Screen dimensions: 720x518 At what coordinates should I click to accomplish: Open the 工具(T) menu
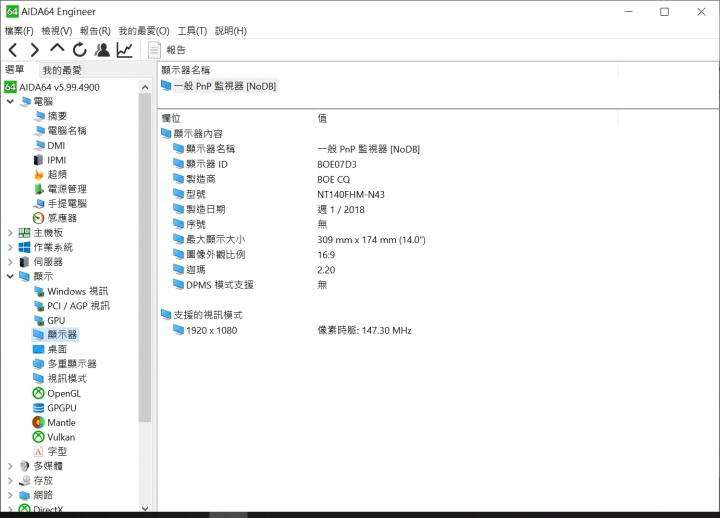192,31
